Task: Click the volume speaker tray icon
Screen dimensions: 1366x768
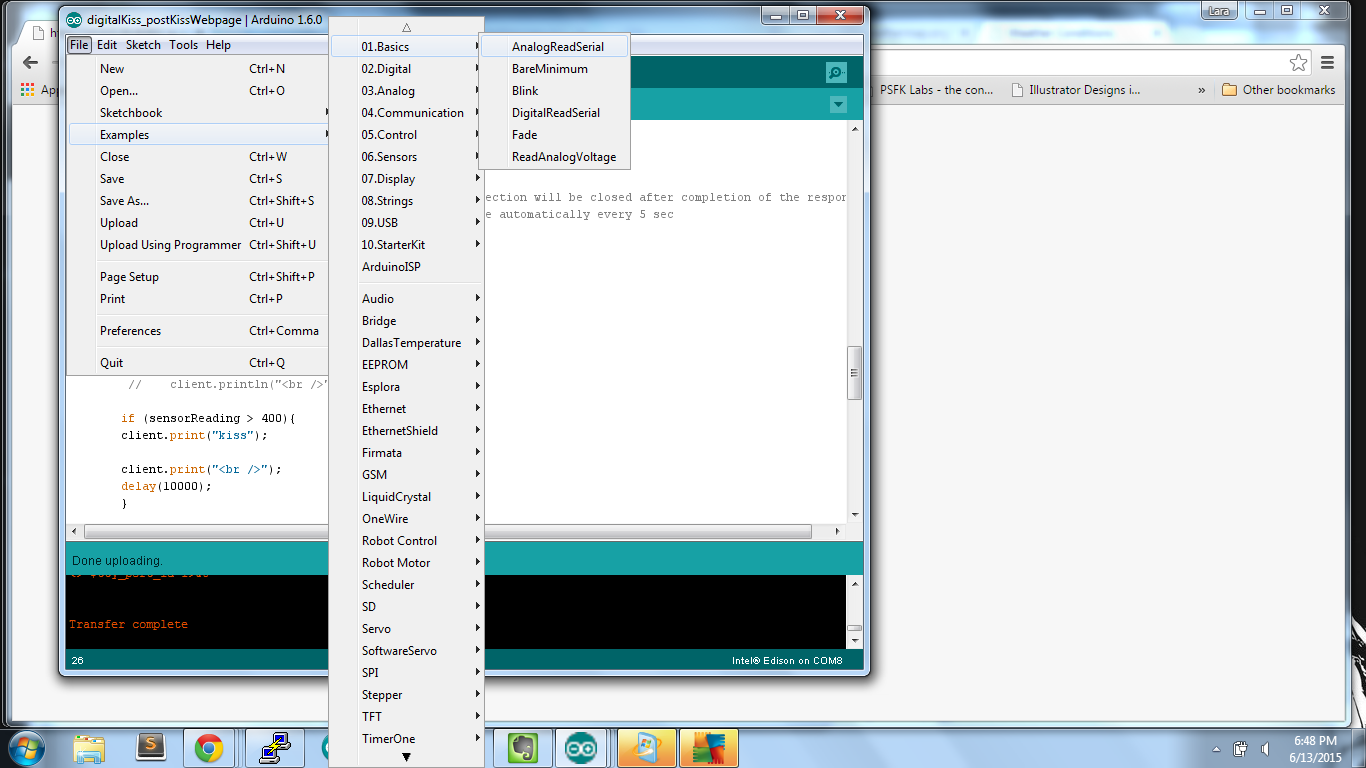Action: point(1265,748)
